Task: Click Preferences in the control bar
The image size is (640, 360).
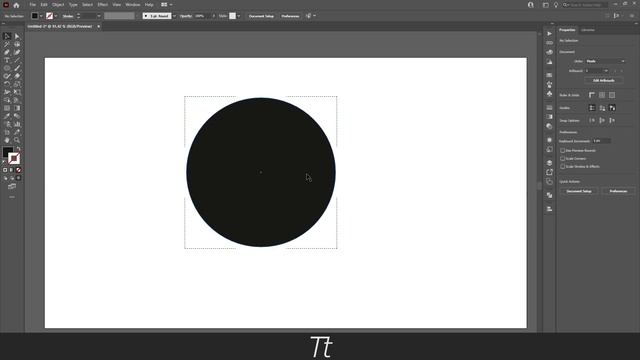Action: coord(290,16)
